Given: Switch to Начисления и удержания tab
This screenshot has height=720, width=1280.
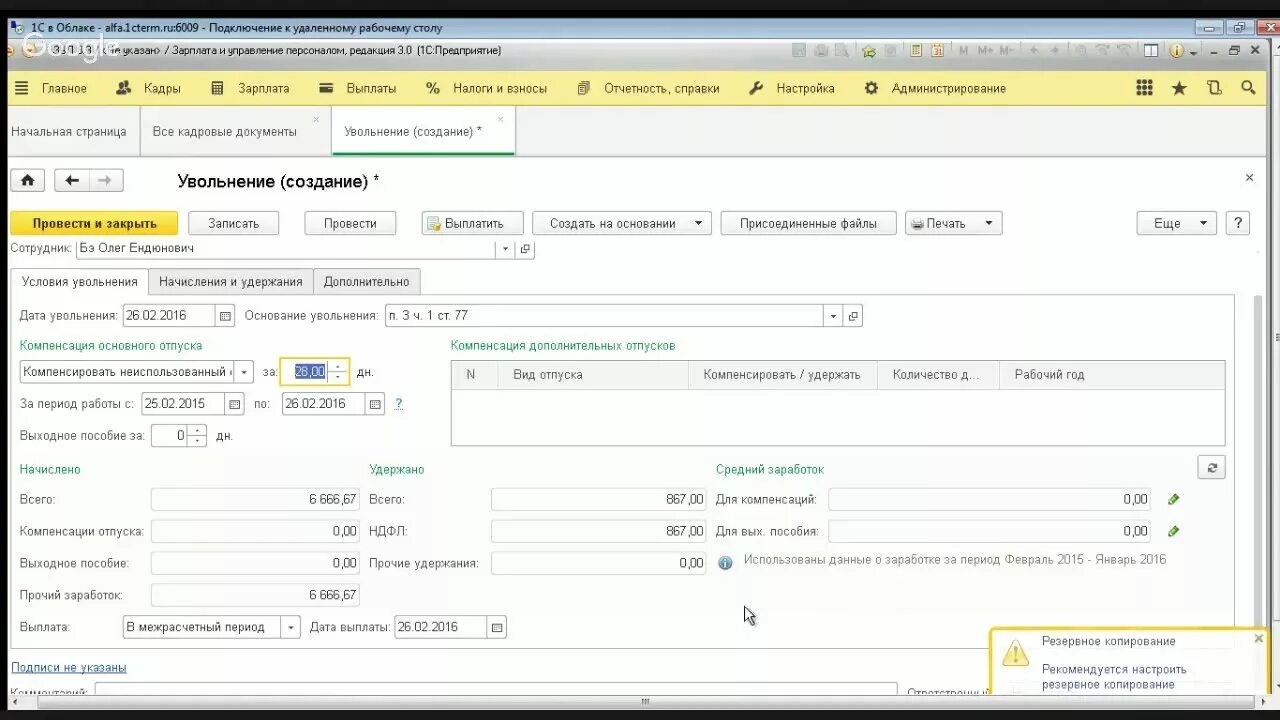Looking at the screenshot, I should click(231, 282).
